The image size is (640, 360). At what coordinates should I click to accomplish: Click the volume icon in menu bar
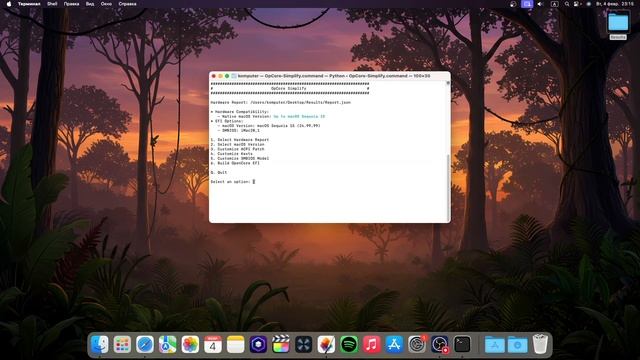point(540,4)
